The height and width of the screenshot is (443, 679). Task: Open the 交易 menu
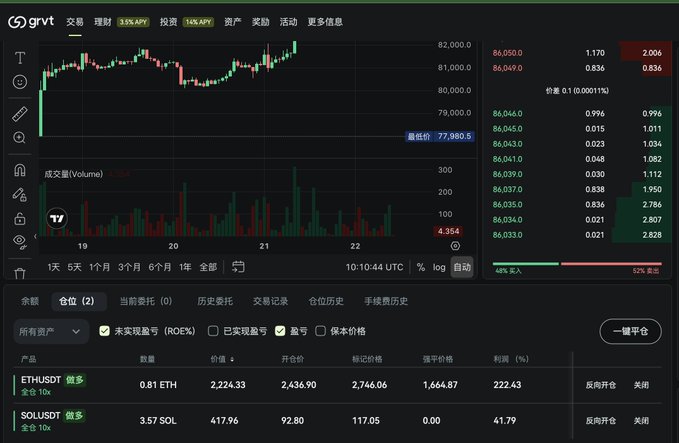[75, 22]
